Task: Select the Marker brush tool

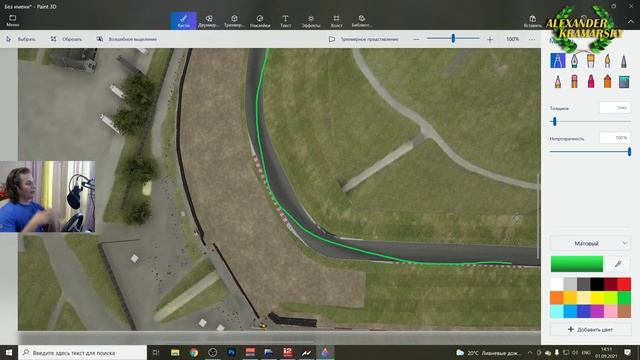Action: [x=558, y=61]
